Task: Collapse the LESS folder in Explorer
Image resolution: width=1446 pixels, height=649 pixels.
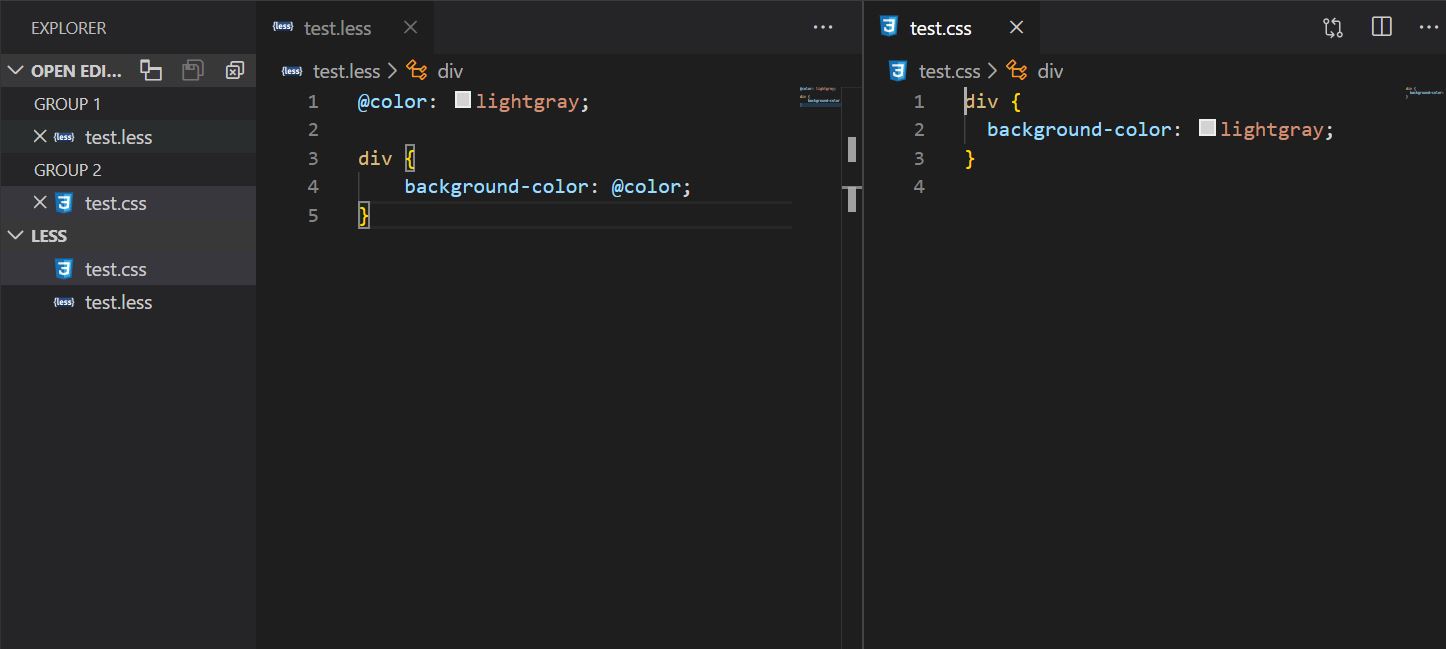Action: tap(15, 235)
